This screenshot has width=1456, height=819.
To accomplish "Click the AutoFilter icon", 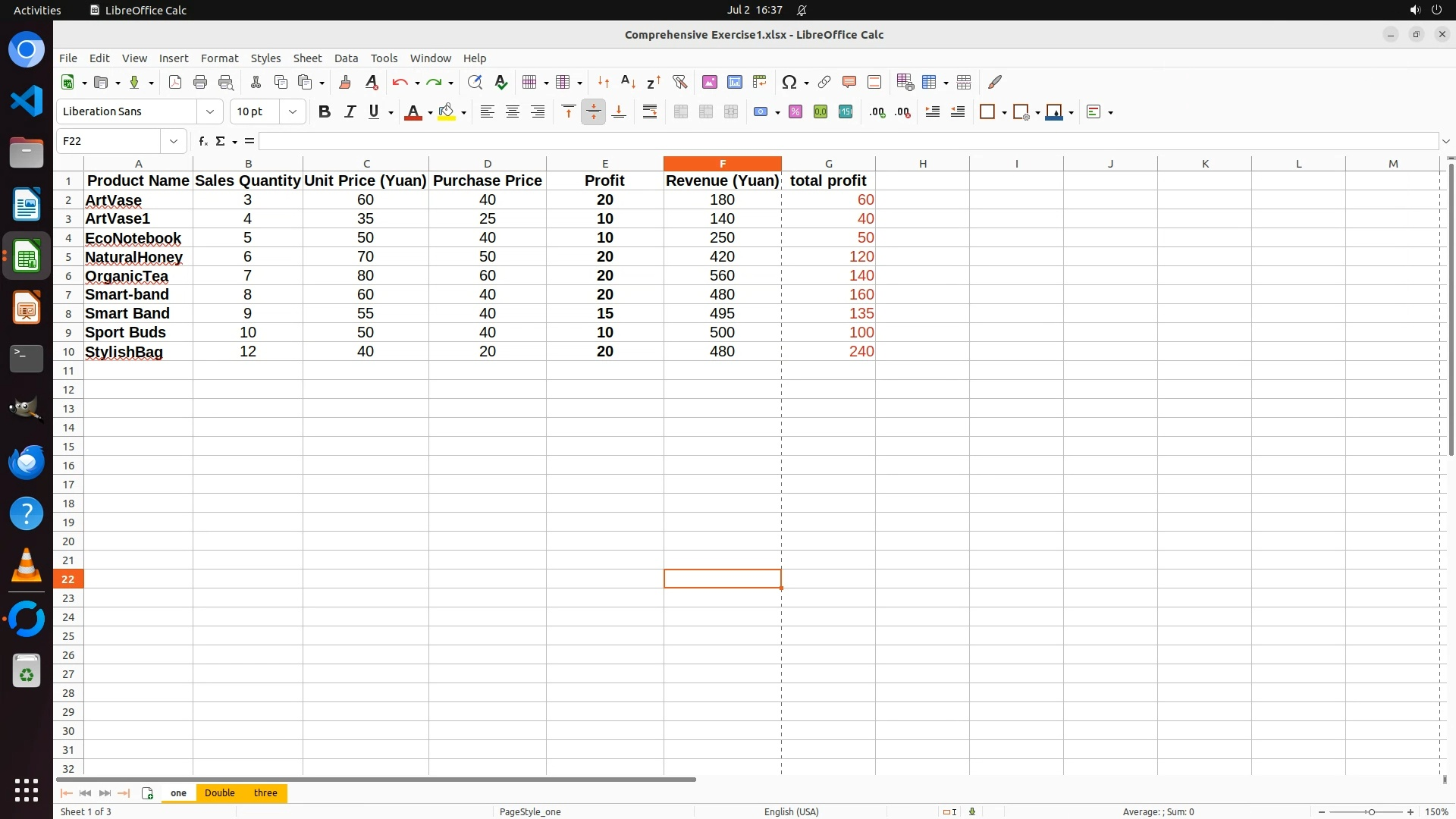I will pyautogui.click(x=679, y=82).
